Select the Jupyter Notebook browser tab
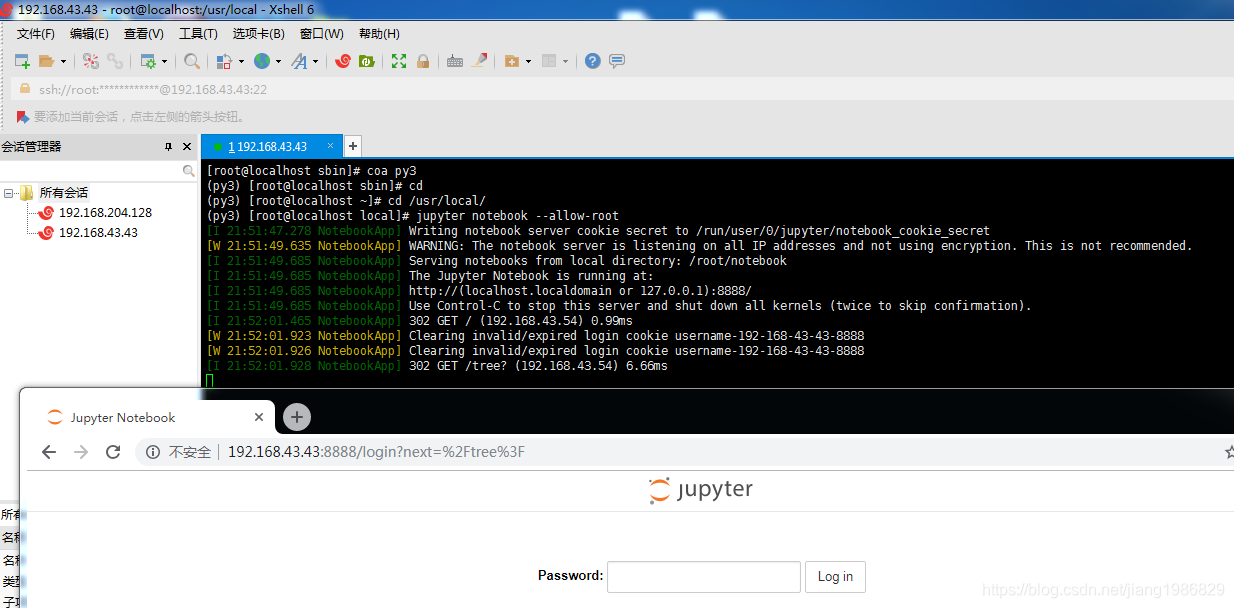1234x608 pixels. pyautogui.click(x=150, y=418)
